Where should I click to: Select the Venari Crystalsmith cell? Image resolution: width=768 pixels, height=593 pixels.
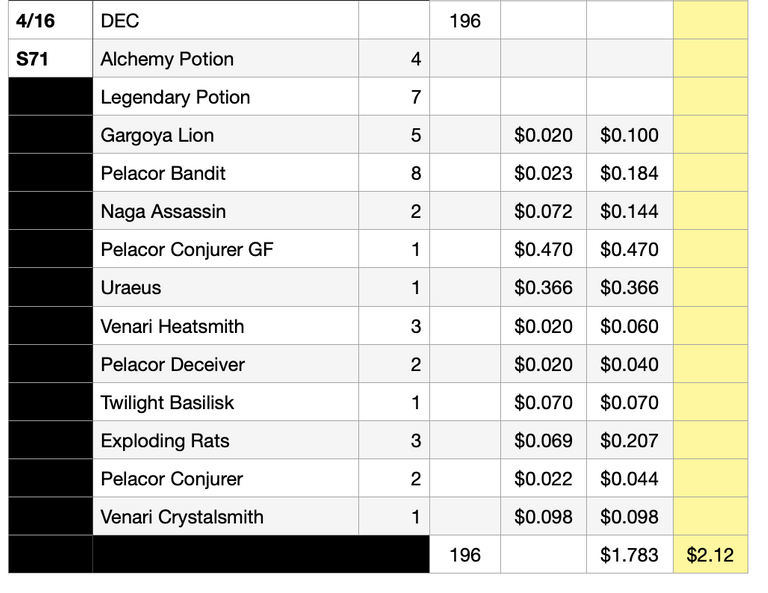pyautogui.click(x=225, y=517)
